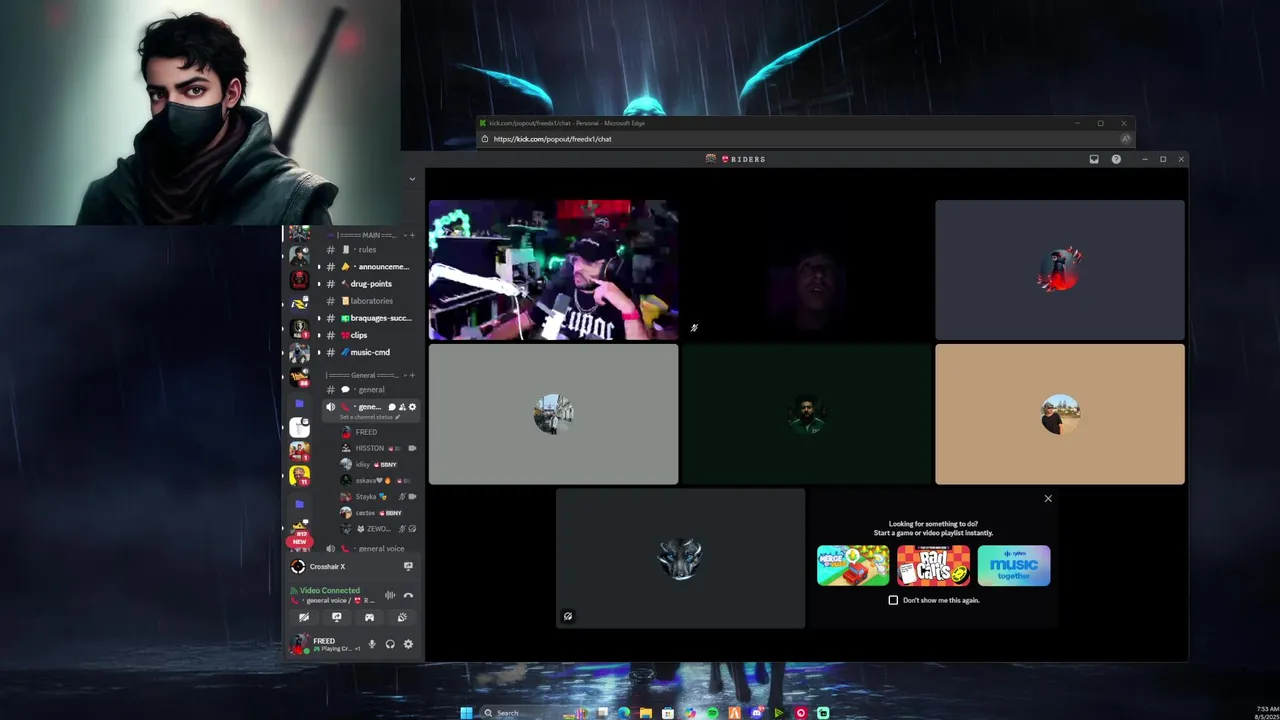
Task: Click the dropdown chevron above channel list
Action: point(412,179)
